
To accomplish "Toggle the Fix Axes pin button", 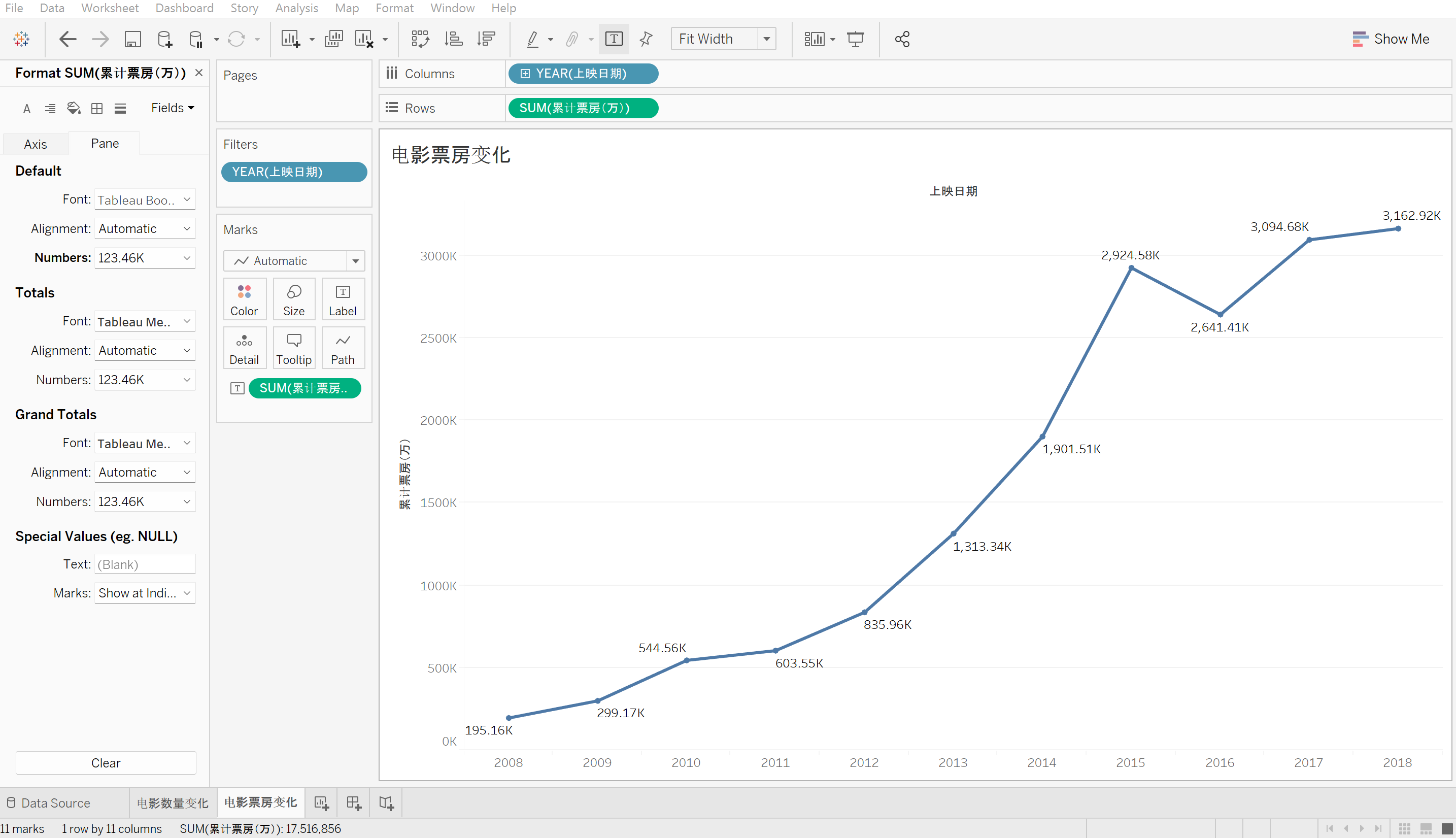I will pyautogui.click(x=646, y=39).
